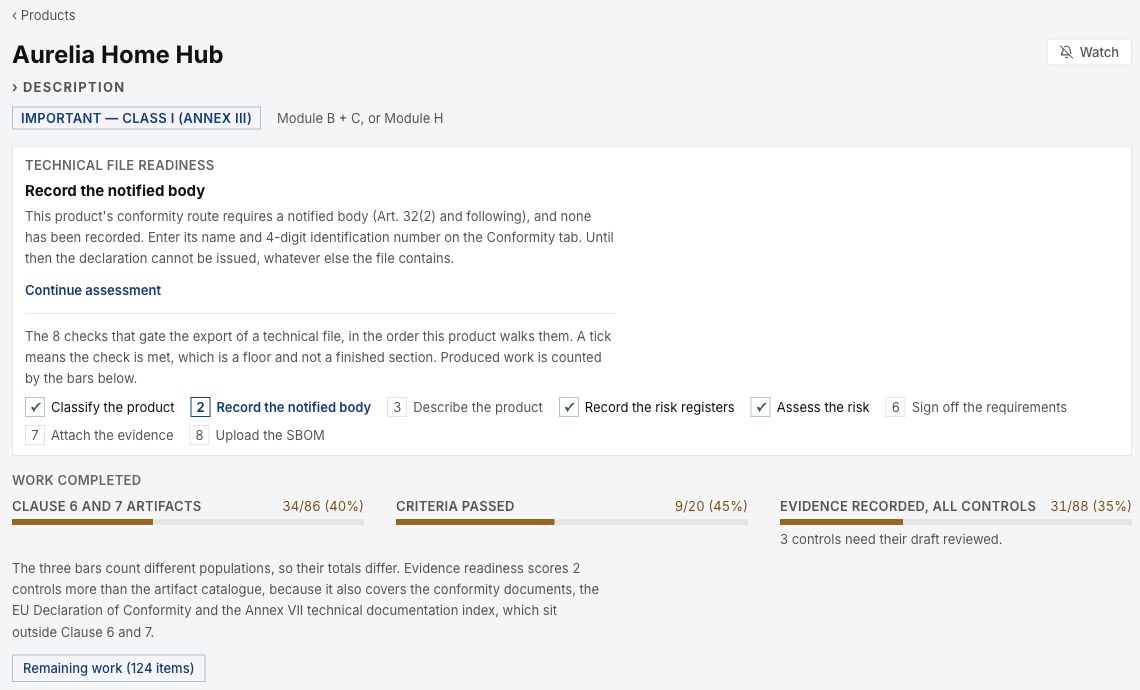Click the 'Module B + C, or Module H' text
1140x690 pixels.
pos(360,119)
